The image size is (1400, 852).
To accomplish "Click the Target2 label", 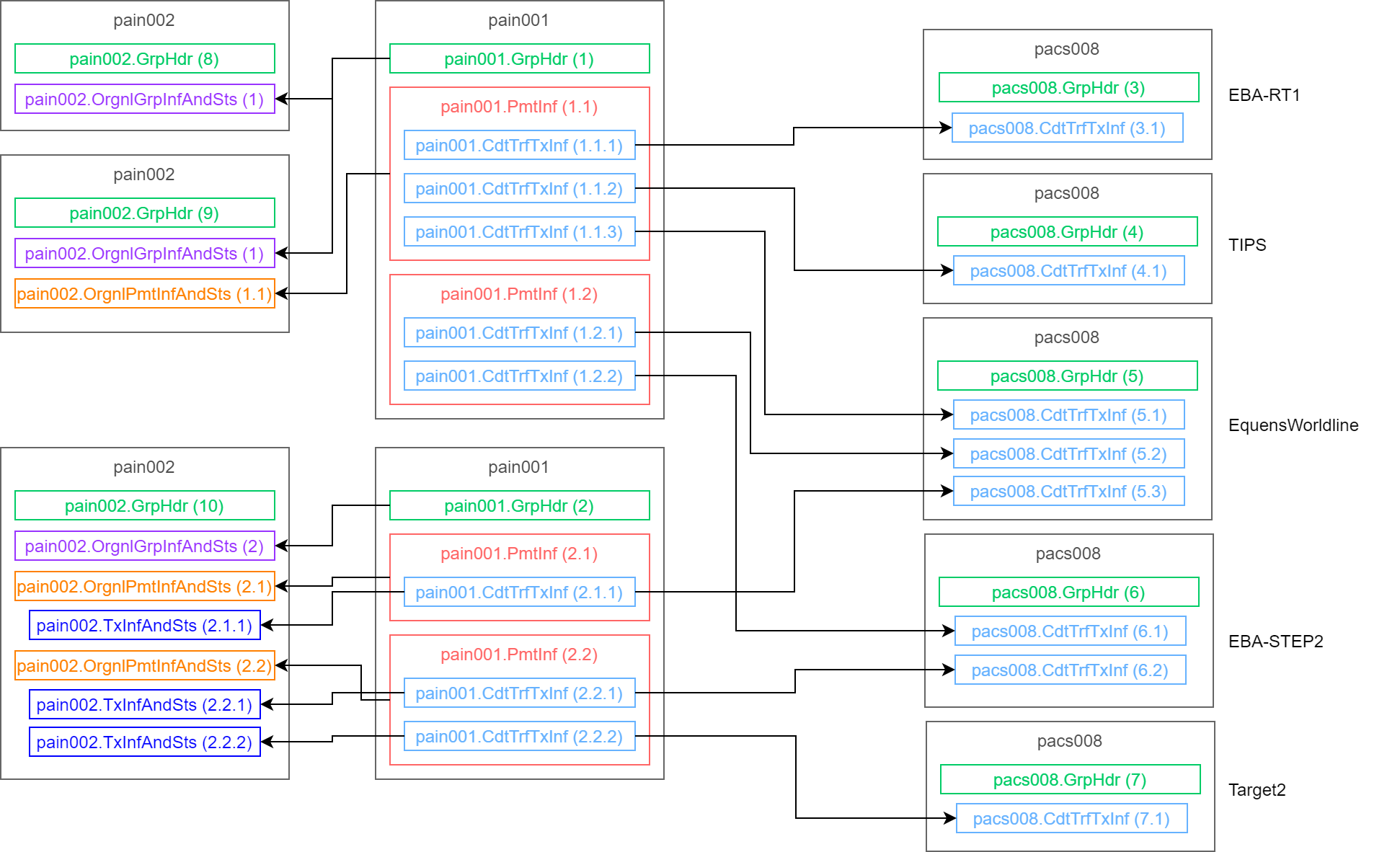I will pyautogui.click(x=1257, y=790).
